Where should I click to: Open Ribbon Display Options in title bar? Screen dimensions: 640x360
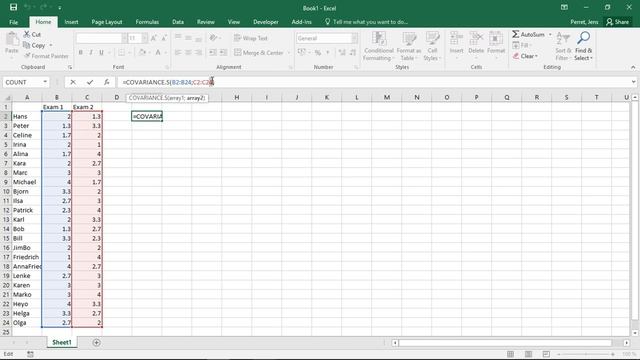pyautogui.click(x=564, y=7)
